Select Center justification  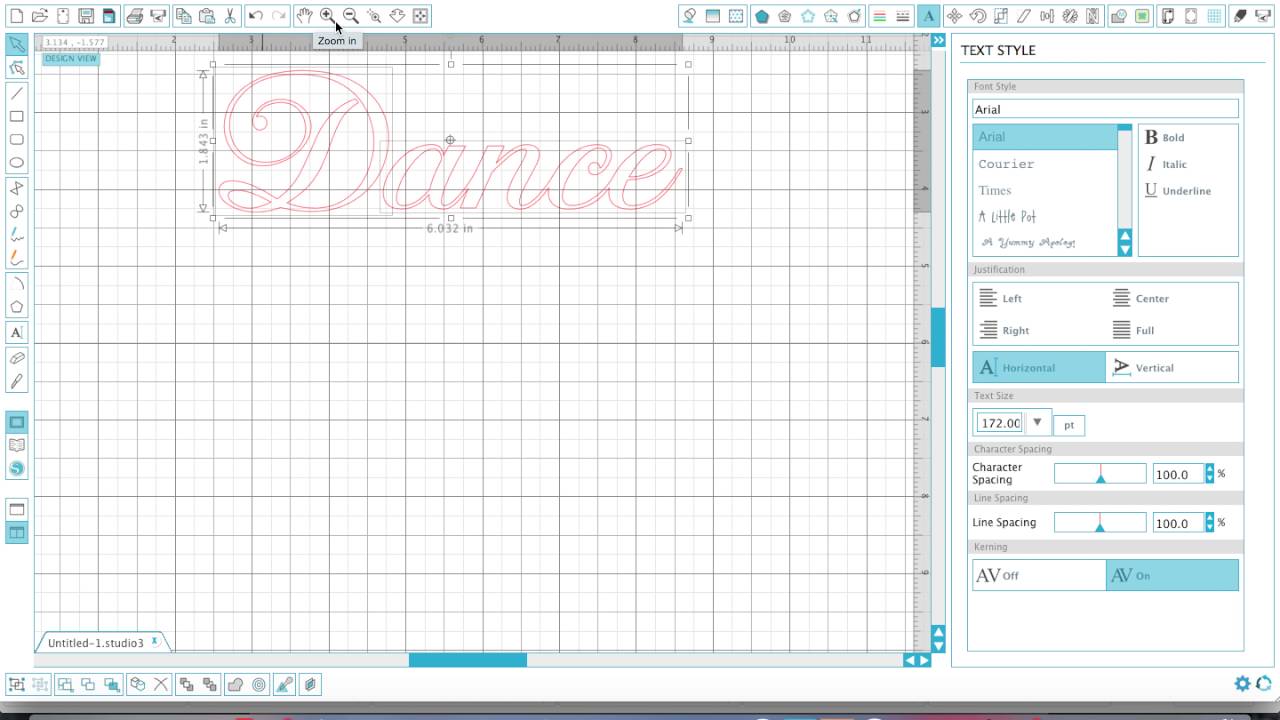tap(1140, 298)
